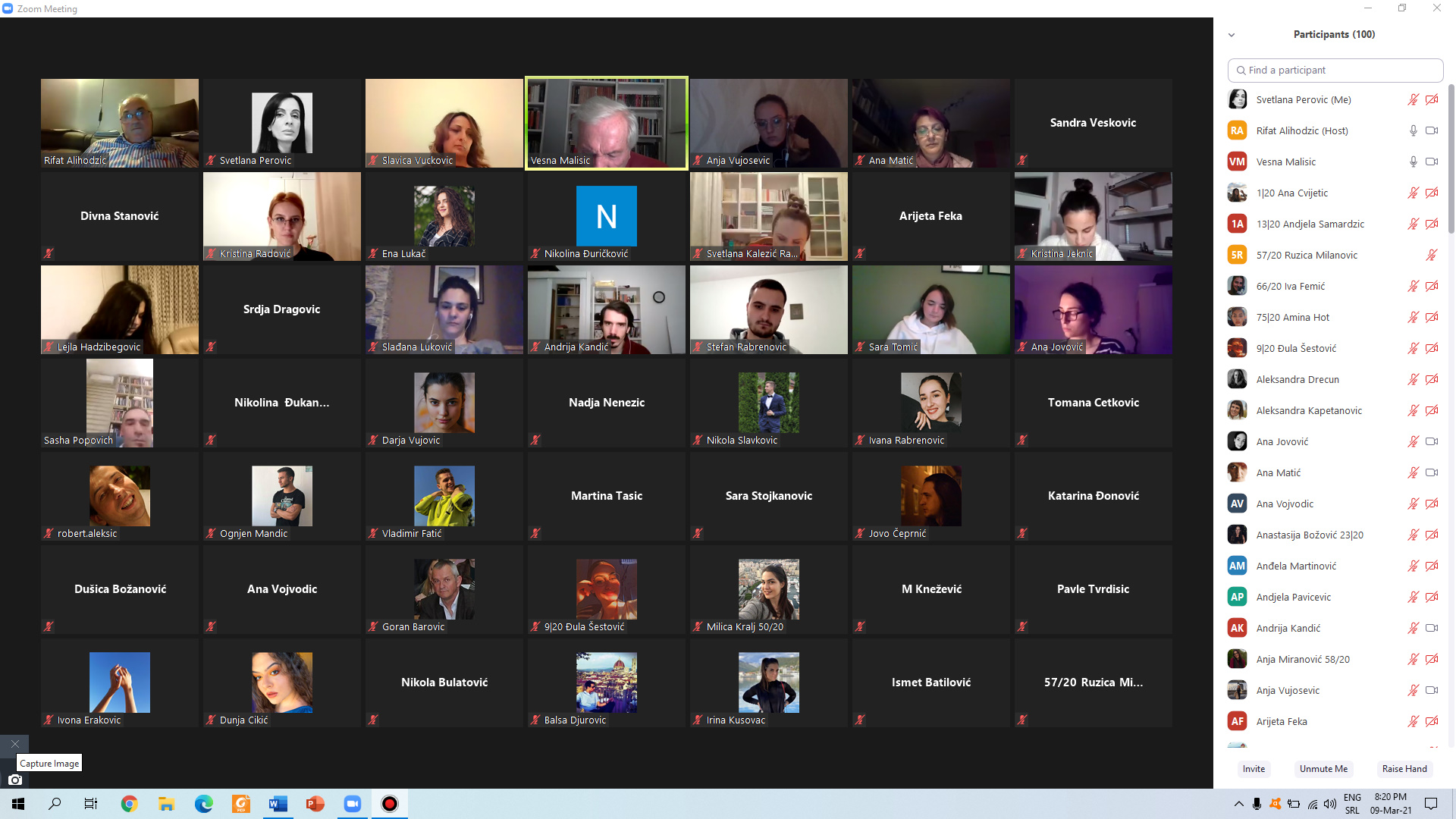This screenshot has width=1456, height=819.
Task: Switch to Zoom app in the taskbar
Action: 353,804
